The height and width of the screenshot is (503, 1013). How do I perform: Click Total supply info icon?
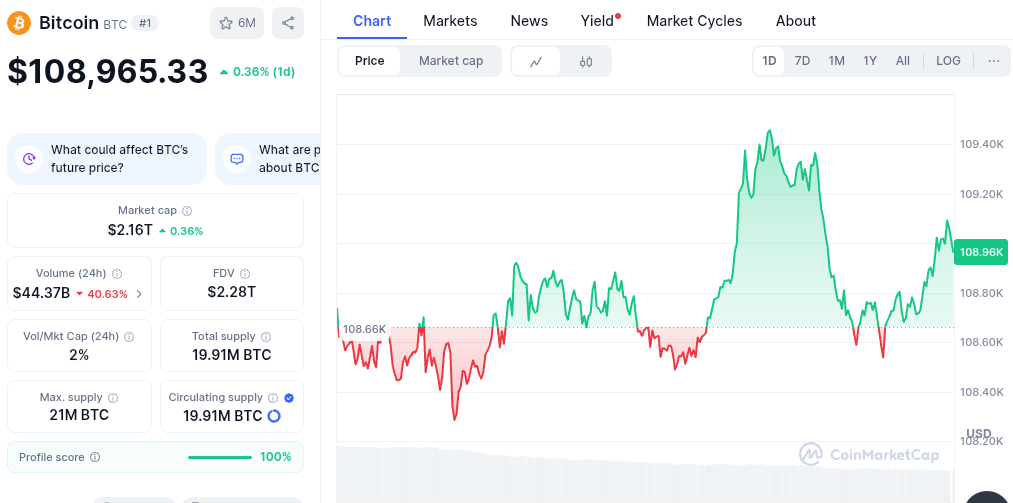[266, 336]
